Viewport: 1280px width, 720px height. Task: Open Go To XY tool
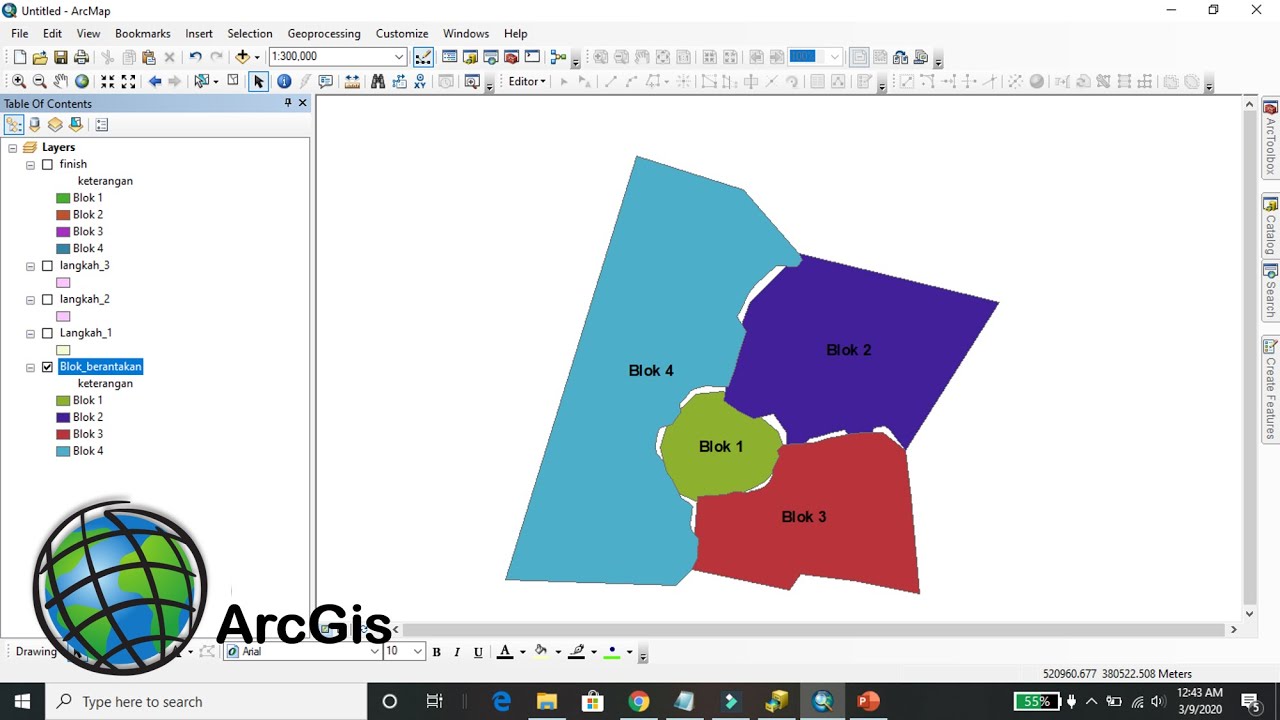[420, 82]
